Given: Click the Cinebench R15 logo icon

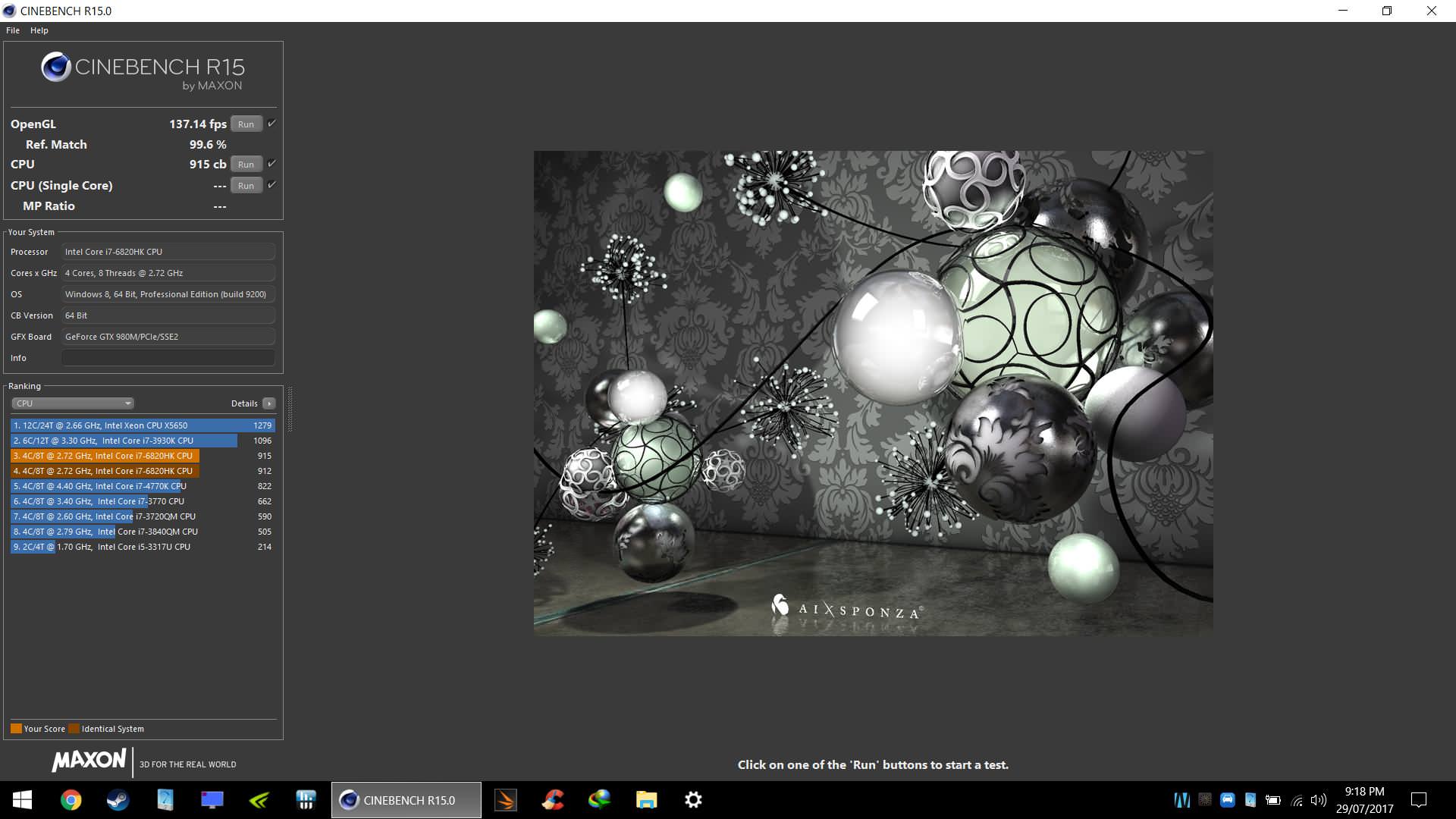Looking at the screenshot, I should [56, 67].
